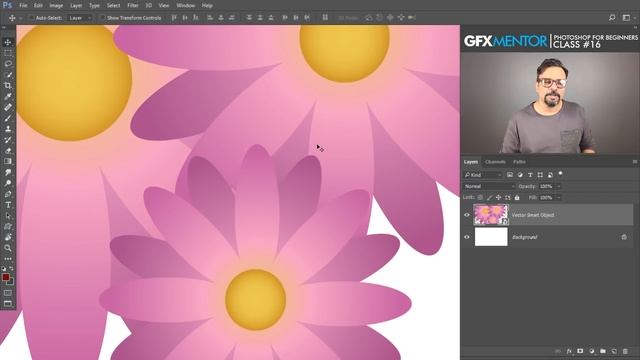The image size is (640, 360).
Task: Filter for adjustment layers icon
Action: pyautogui.click(x=520, y=175)
